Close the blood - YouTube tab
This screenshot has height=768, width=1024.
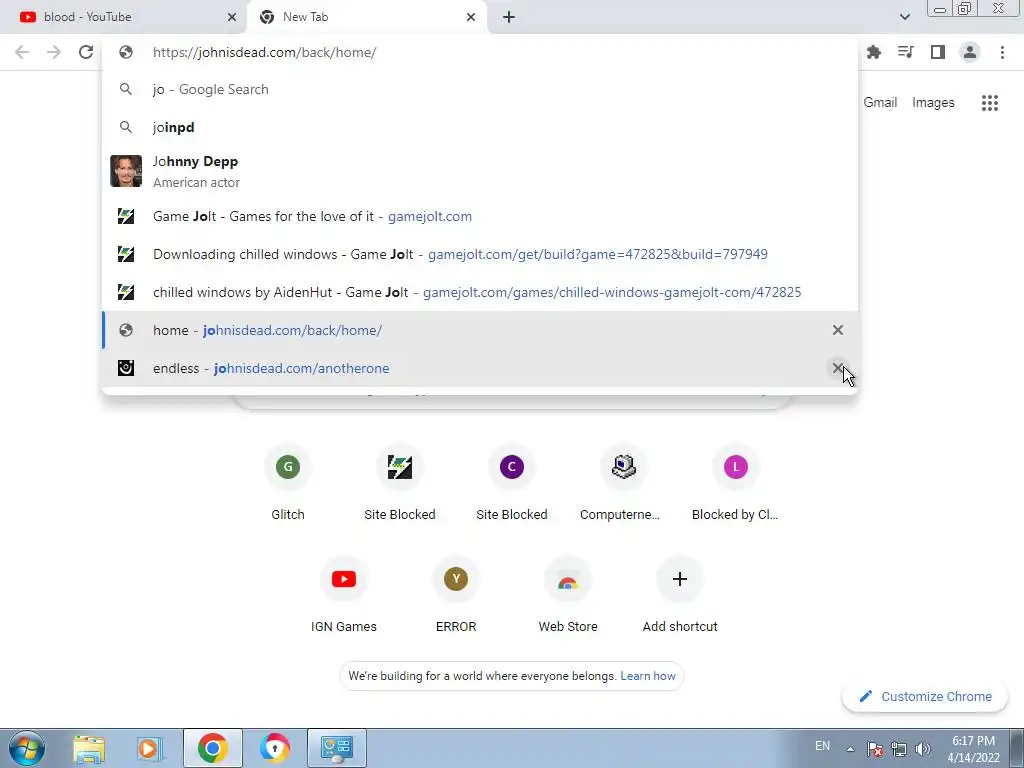[x=232, y=17]
